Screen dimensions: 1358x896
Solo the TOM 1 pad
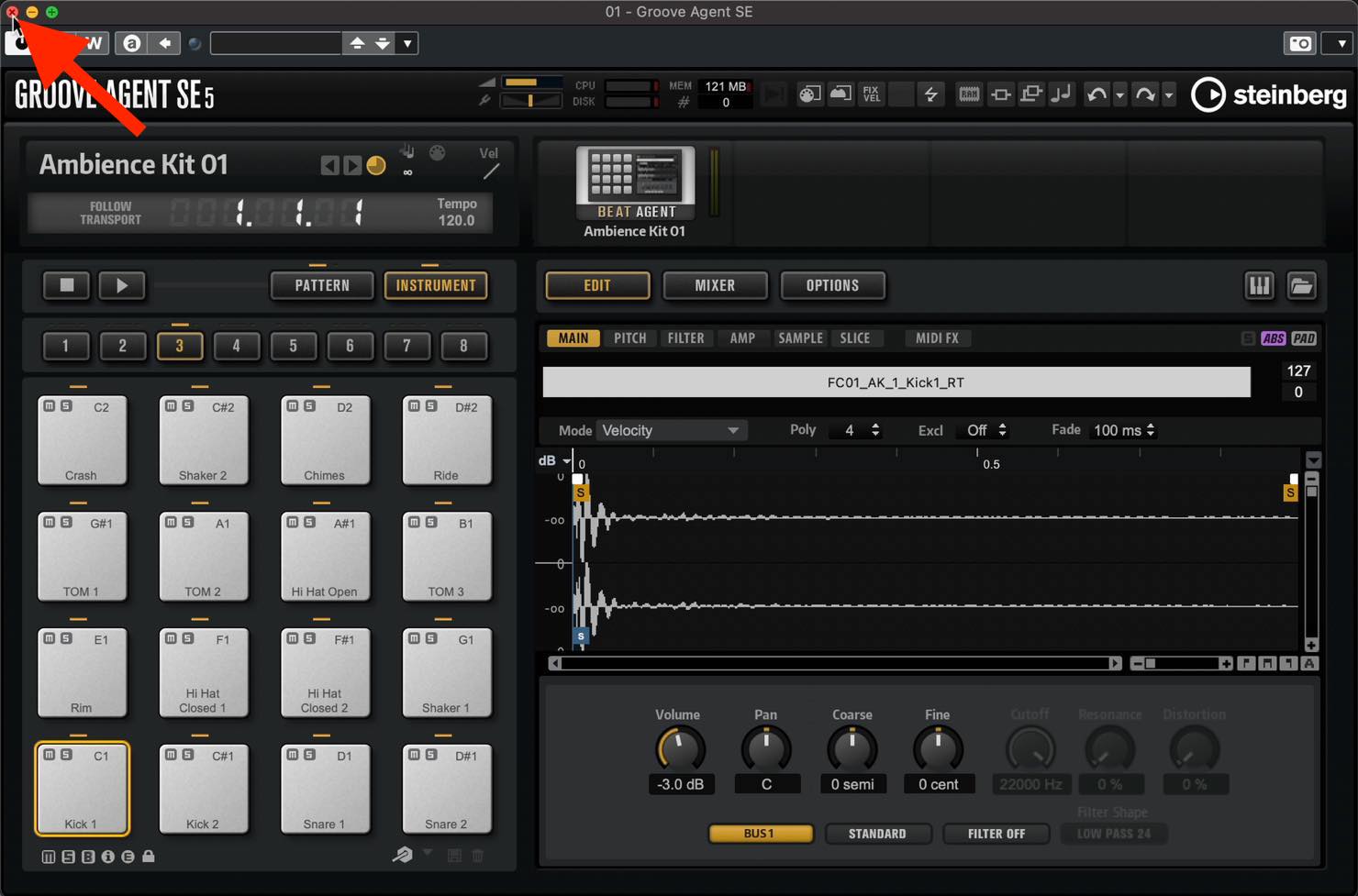pyautogui.click(x=66, y=522)
